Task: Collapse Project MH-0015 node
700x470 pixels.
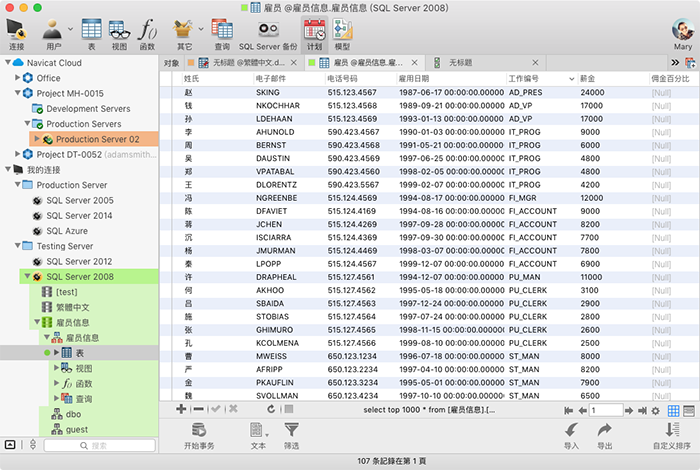Action: pyautogui.click(x=17, y=92)
